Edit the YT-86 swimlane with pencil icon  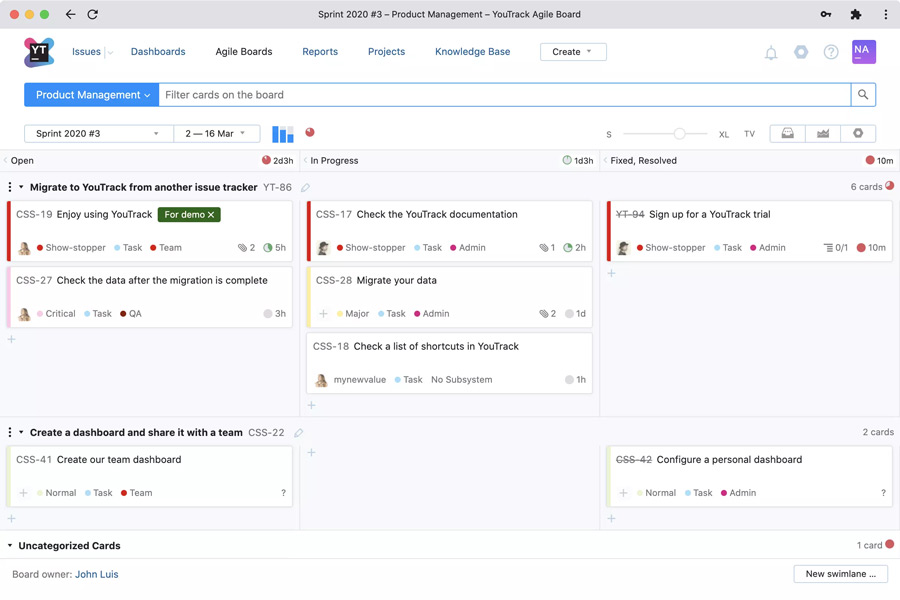click(305, 187)
